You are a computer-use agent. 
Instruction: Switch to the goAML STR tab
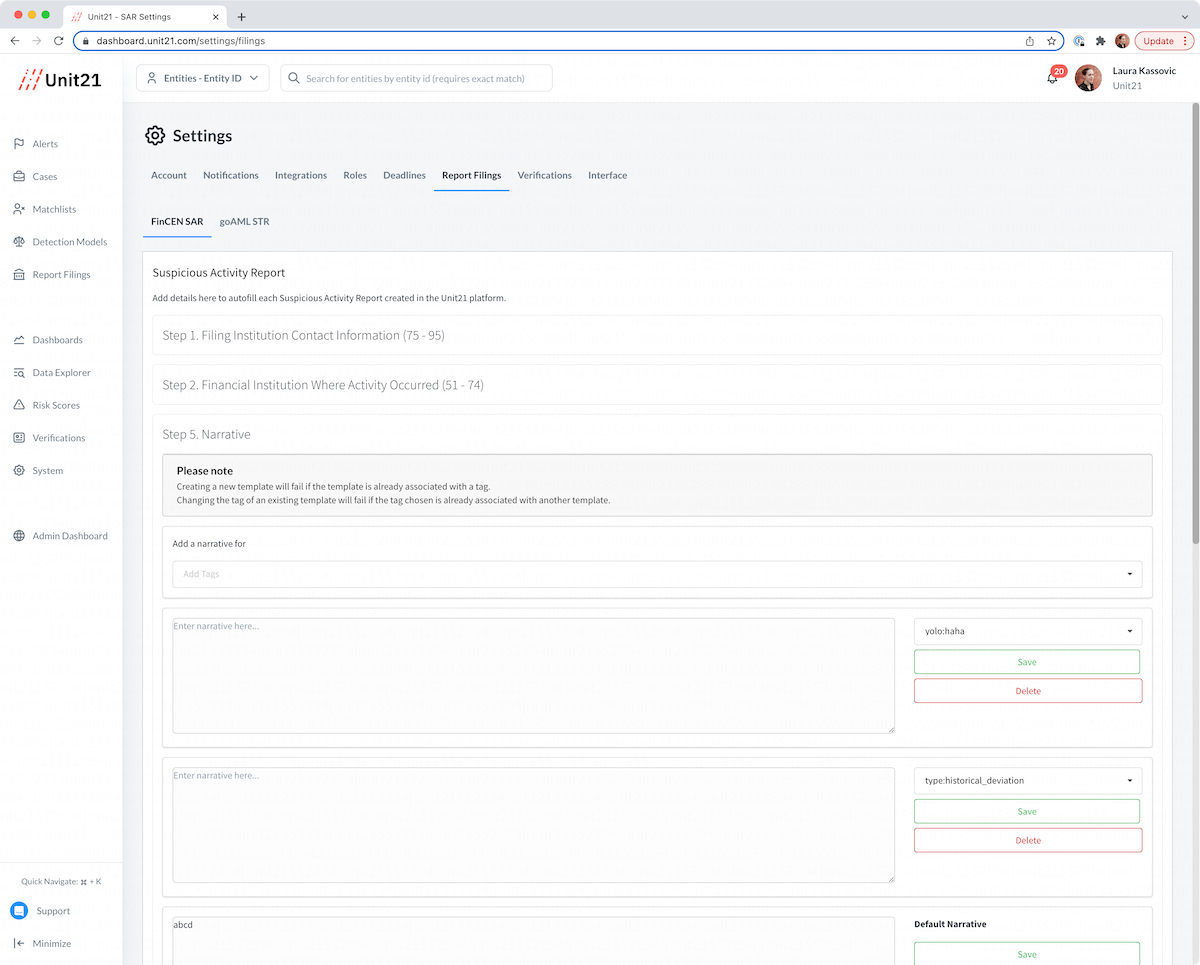[244, 222]
